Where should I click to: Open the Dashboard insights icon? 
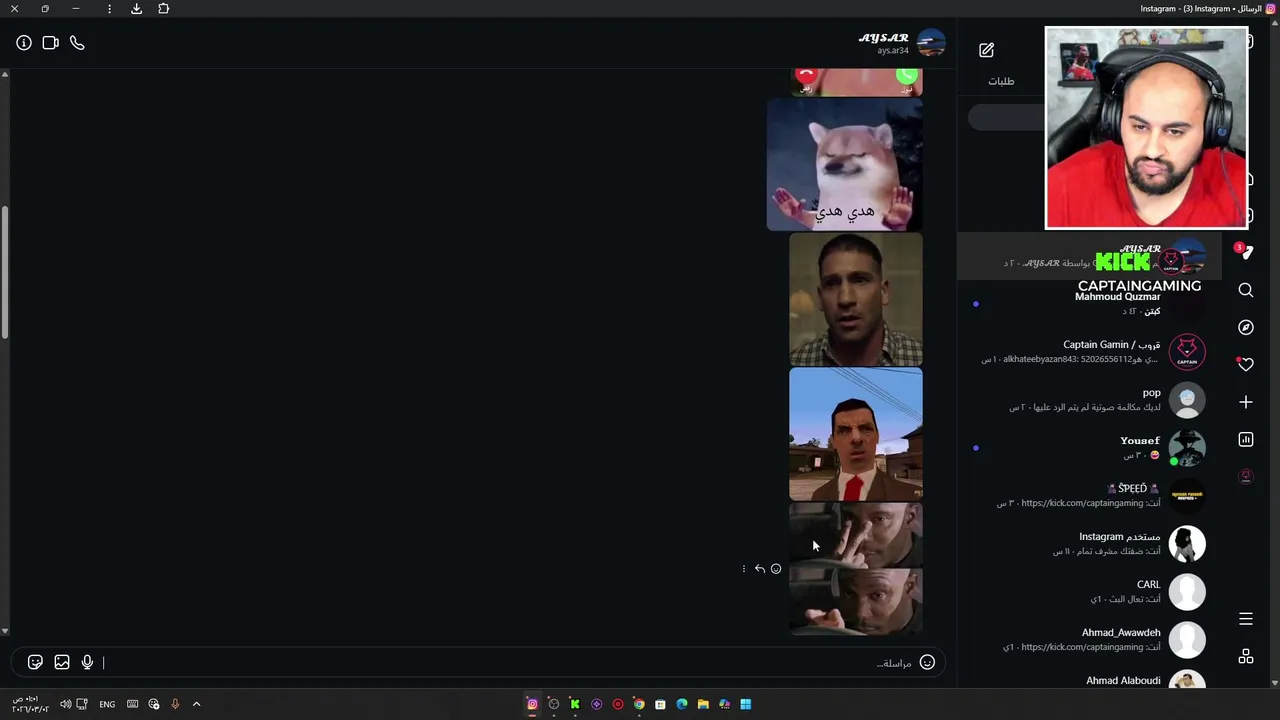coord(1246,439)
